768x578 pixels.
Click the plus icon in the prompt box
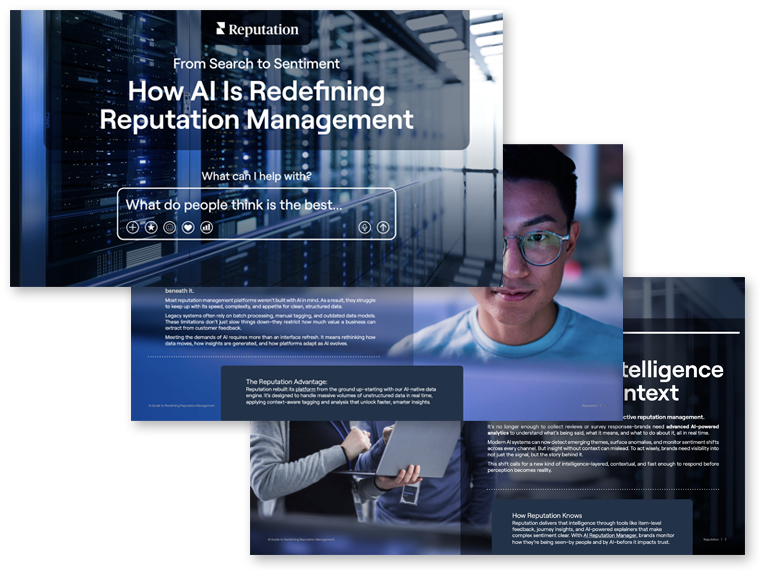132,227
